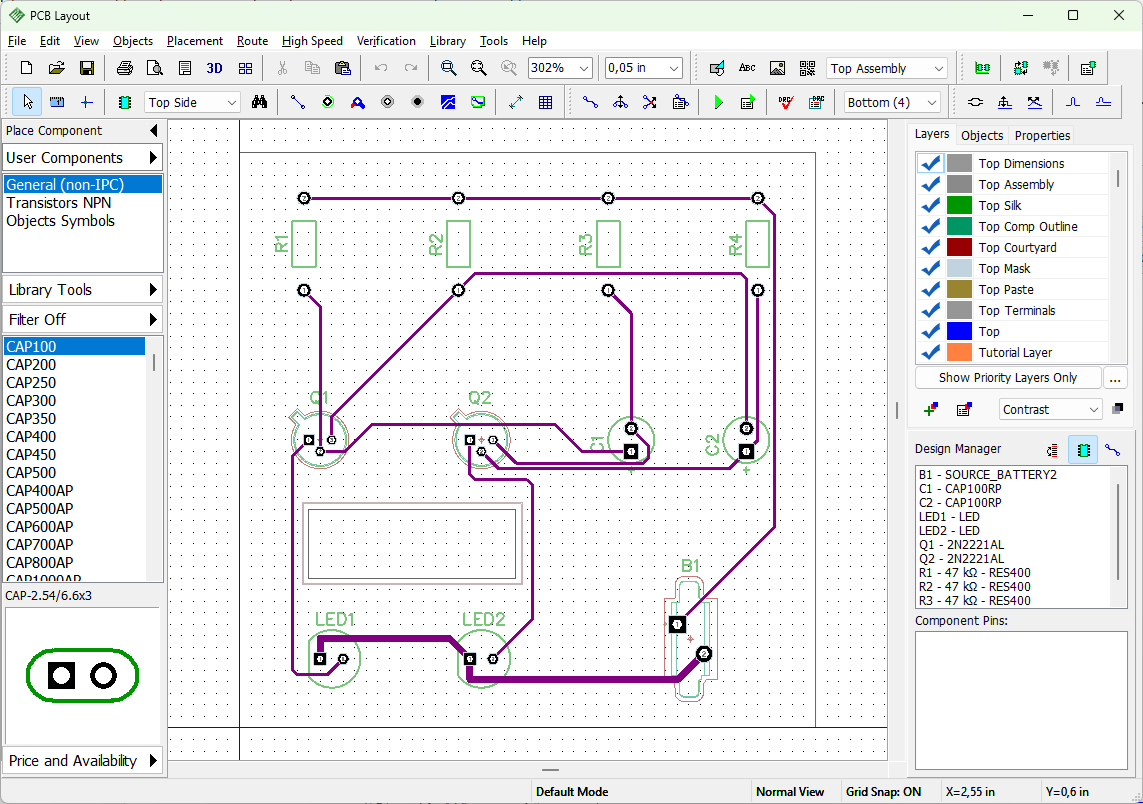Image resolution: width=1143 pixels, height=804 pixels.
Task: Click the table grid tool
Action: (545, 102)
